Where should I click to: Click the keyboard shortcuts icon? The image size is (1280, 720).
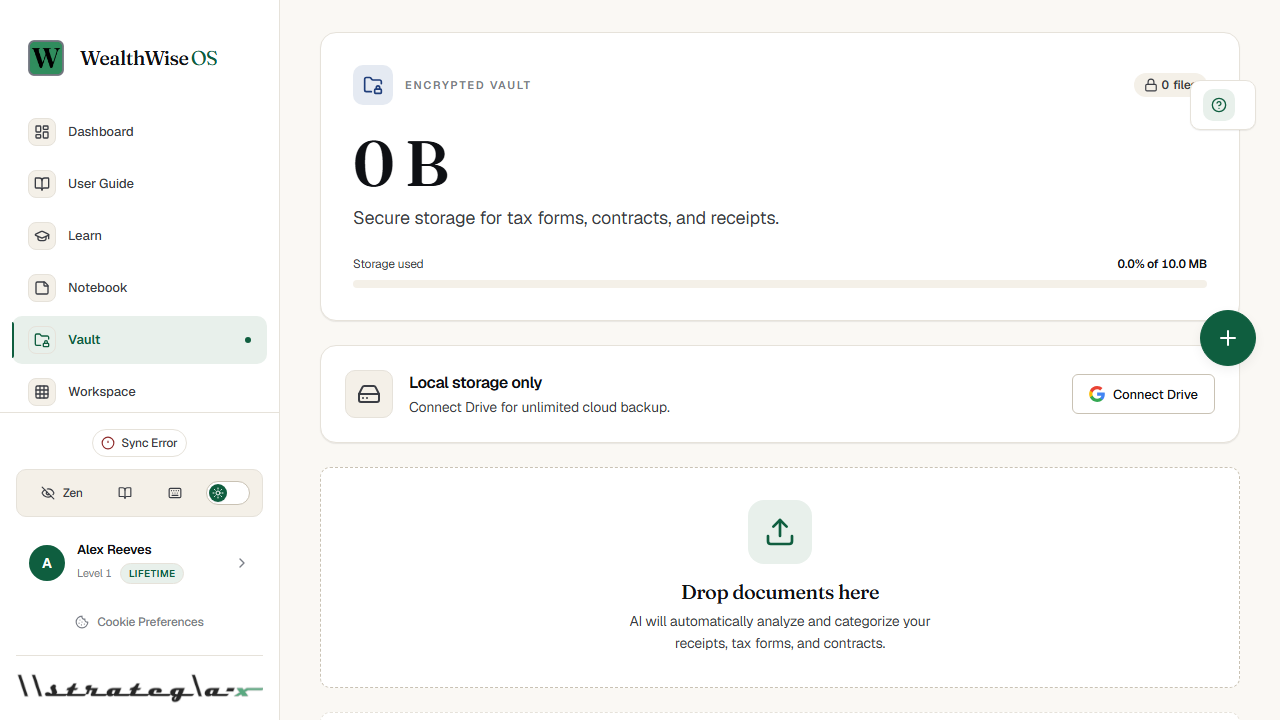pyautogui.click(x=175, y=493)
